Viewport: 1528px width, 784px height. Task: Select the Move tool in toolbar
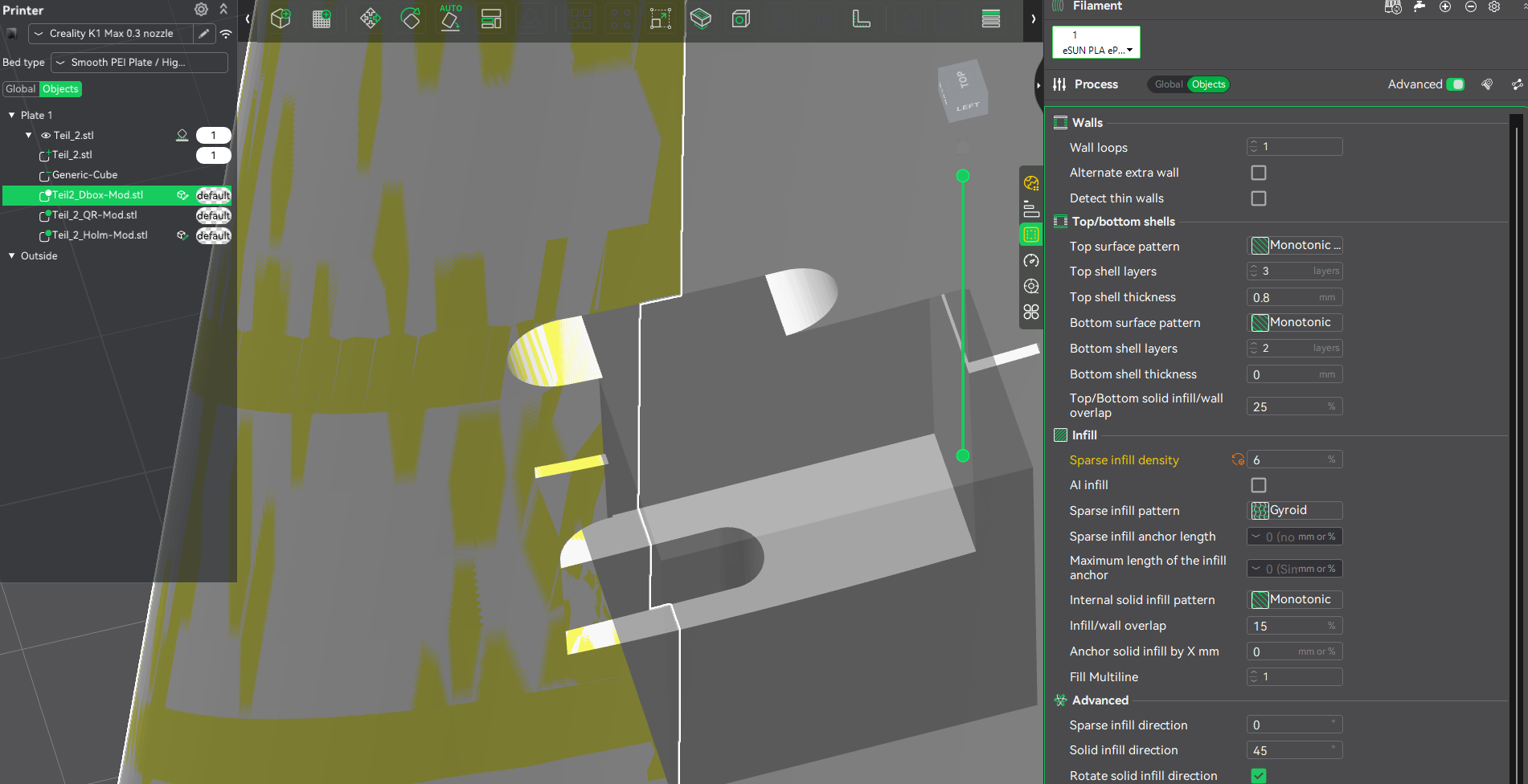pyautogui.click(x=370, y=18)
